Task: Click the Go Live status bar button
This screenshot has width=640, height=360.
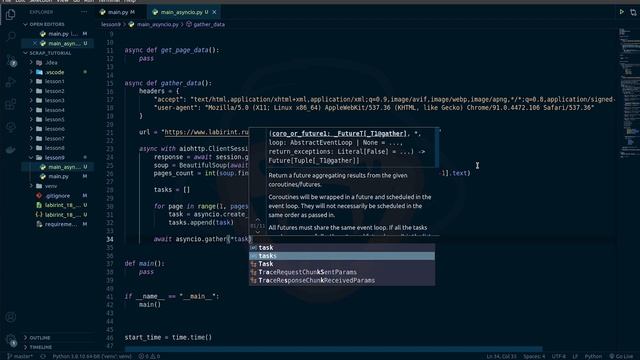Action: click(x=621, y=356)
